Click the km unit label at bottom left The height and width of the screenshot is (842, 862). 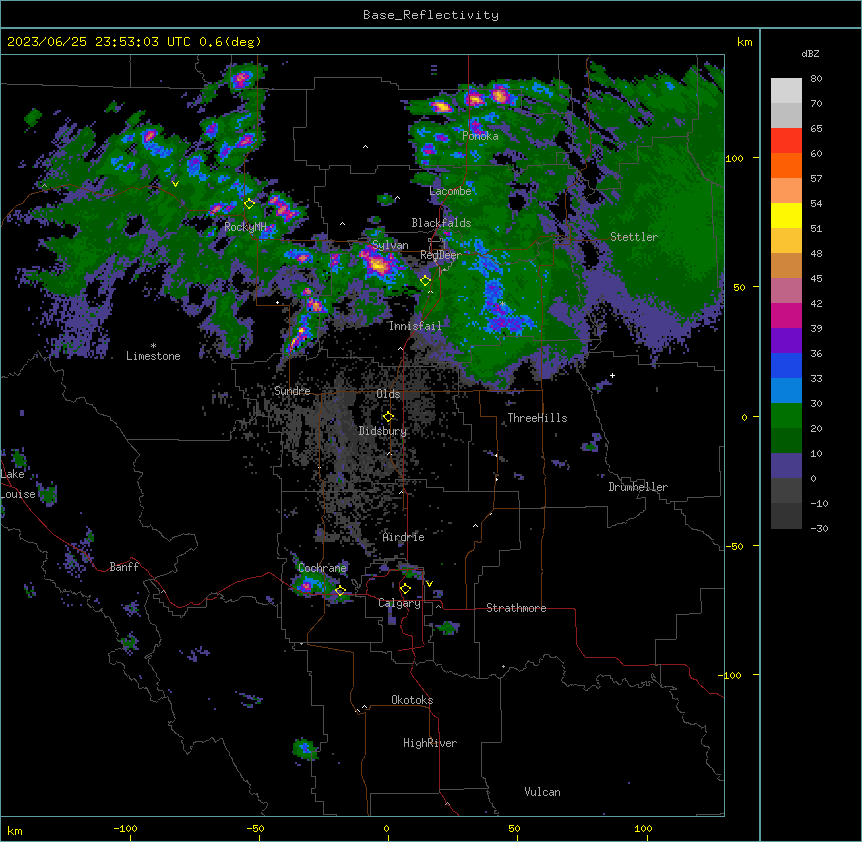pyautogui.click(x=15, y=830)
